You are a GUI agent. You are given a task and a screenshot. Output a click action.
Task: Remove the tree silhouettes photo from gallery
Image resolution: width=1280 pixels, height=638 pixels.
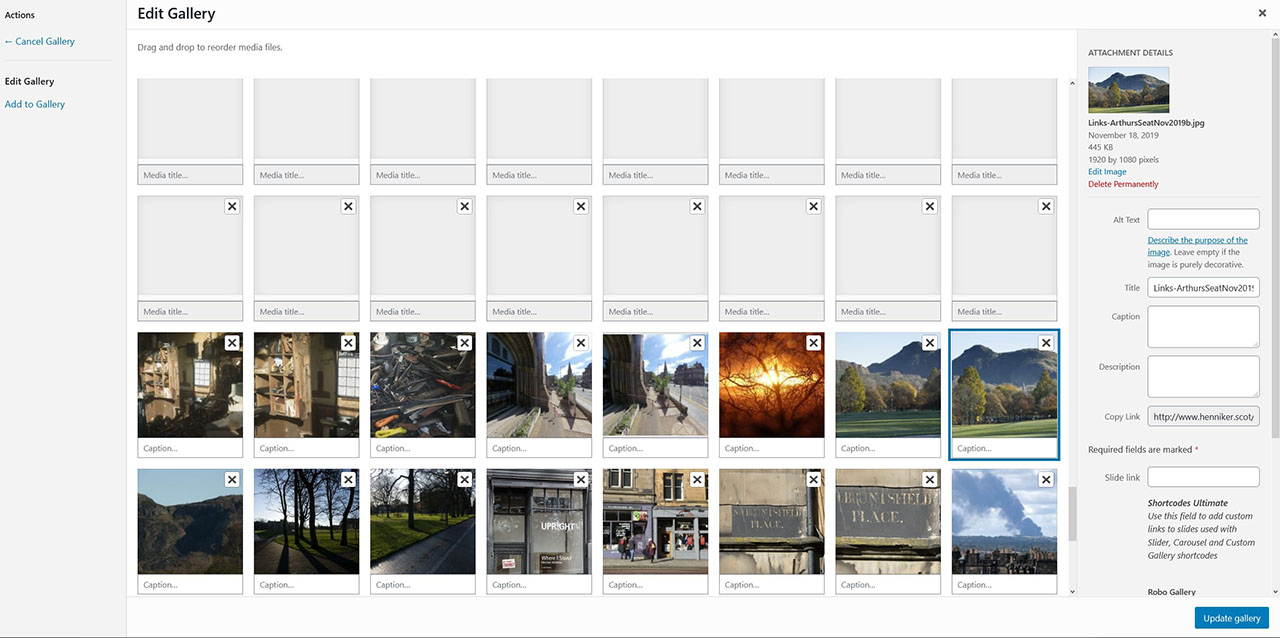click(x=348, y=479)
